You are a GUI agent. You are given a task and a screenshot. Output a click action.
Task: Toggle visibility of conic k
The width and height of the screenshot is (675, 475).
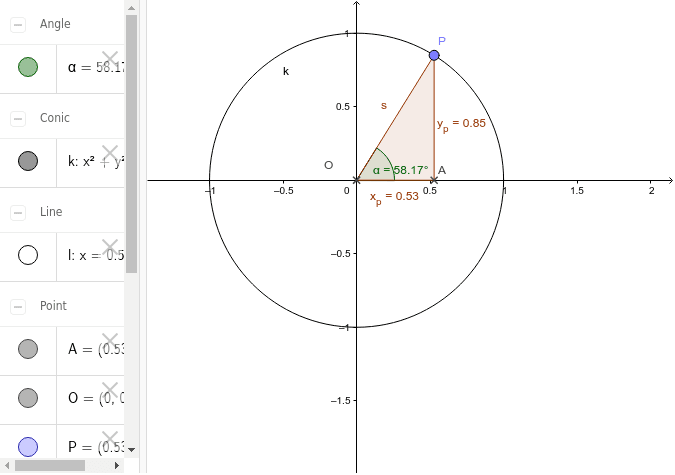point(28,161)
